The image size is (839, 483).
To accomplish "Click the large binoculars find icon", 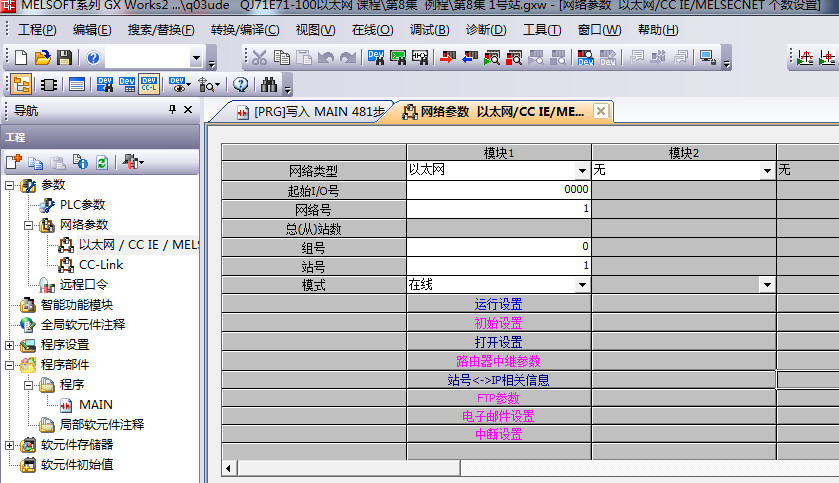I will click(x=269, y=85).
